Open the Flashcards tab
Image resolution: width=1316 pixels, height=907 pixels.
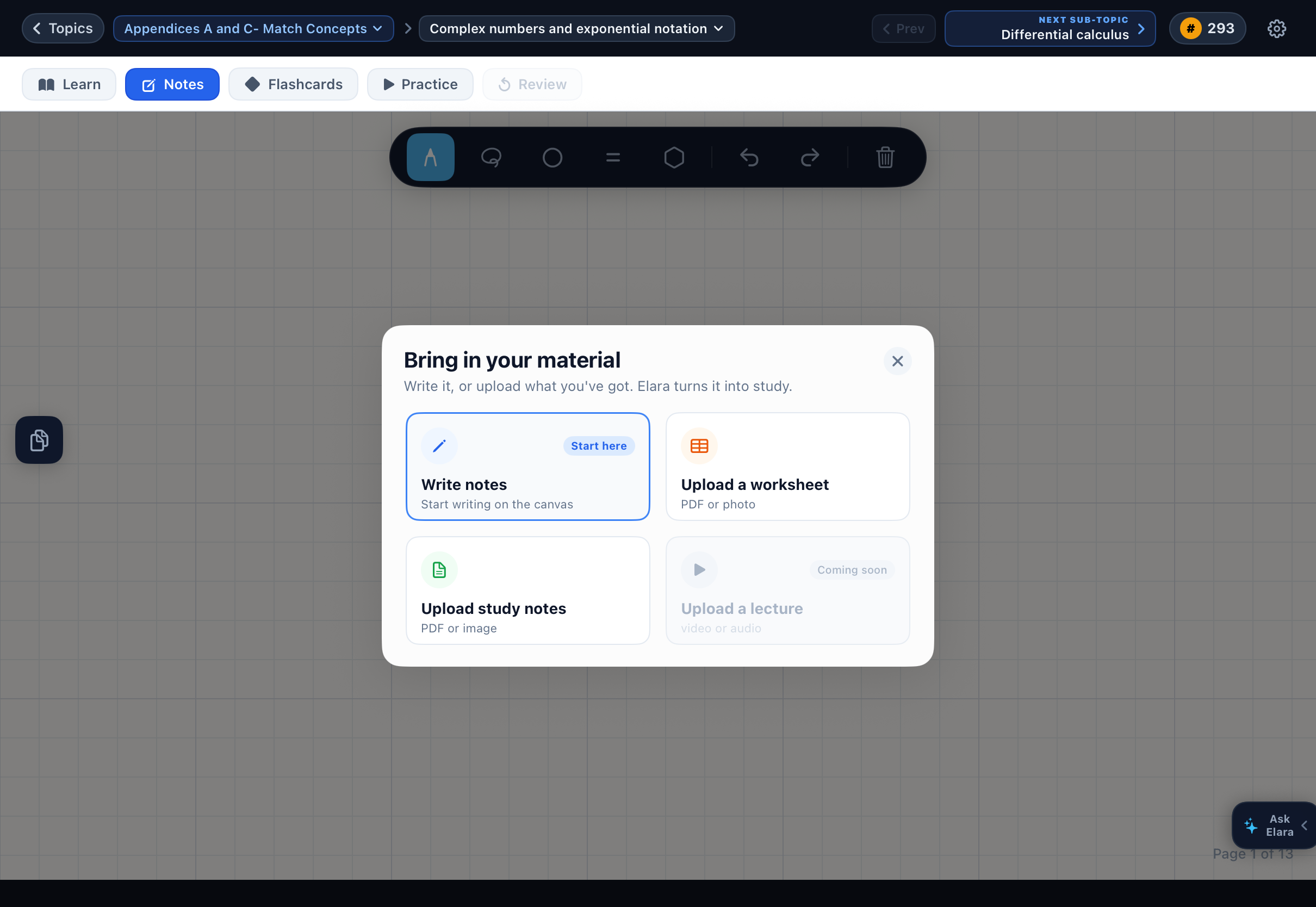[x=293, y=84]
